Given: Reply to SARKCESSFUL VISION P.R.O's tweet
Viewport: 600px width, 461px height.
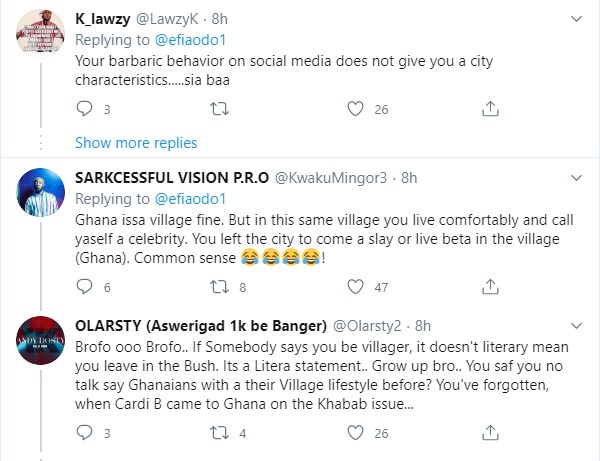Looking at the screenshot, I should 84,287.
